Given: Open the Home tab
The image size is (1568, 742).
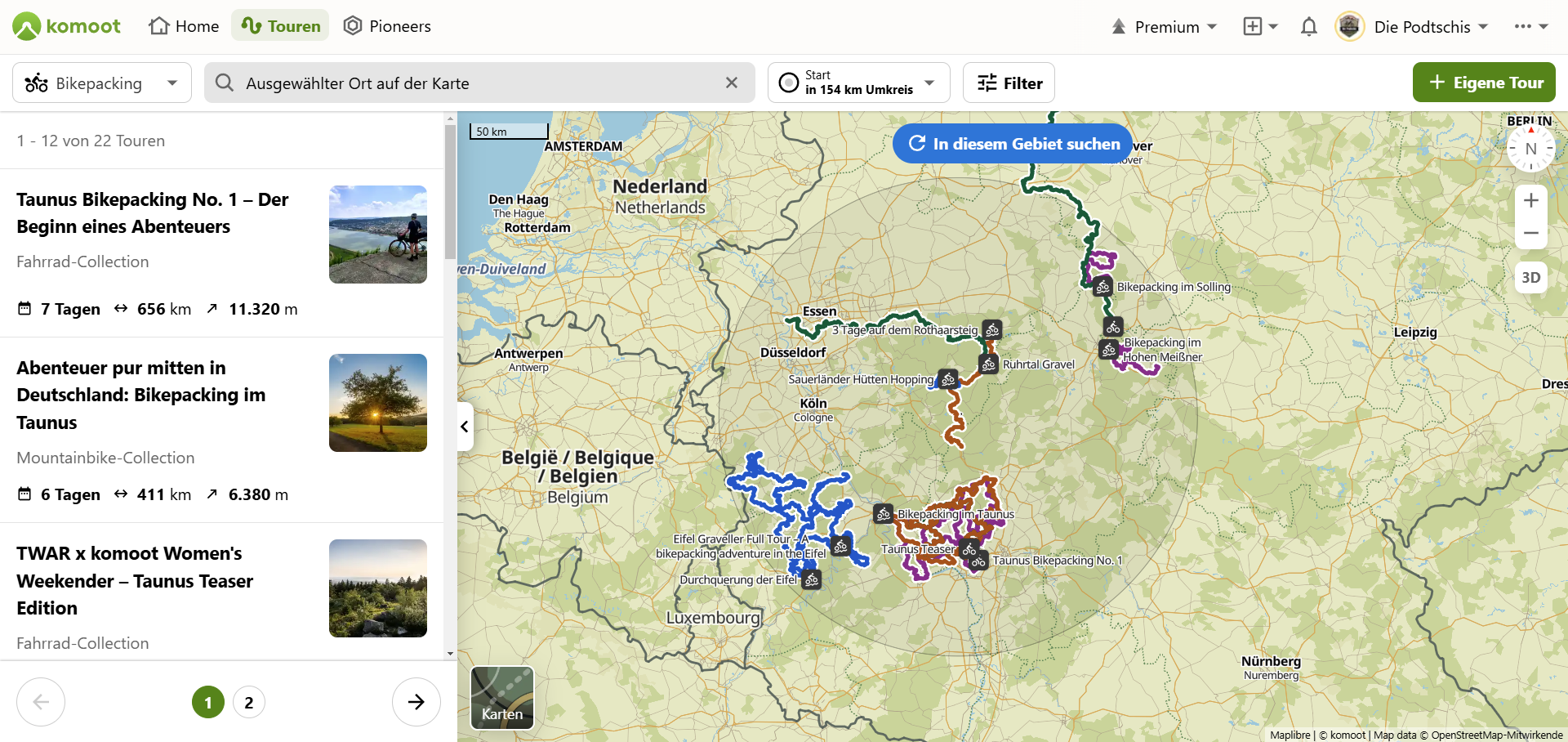Looking at the screenshot, I should 185,26.
